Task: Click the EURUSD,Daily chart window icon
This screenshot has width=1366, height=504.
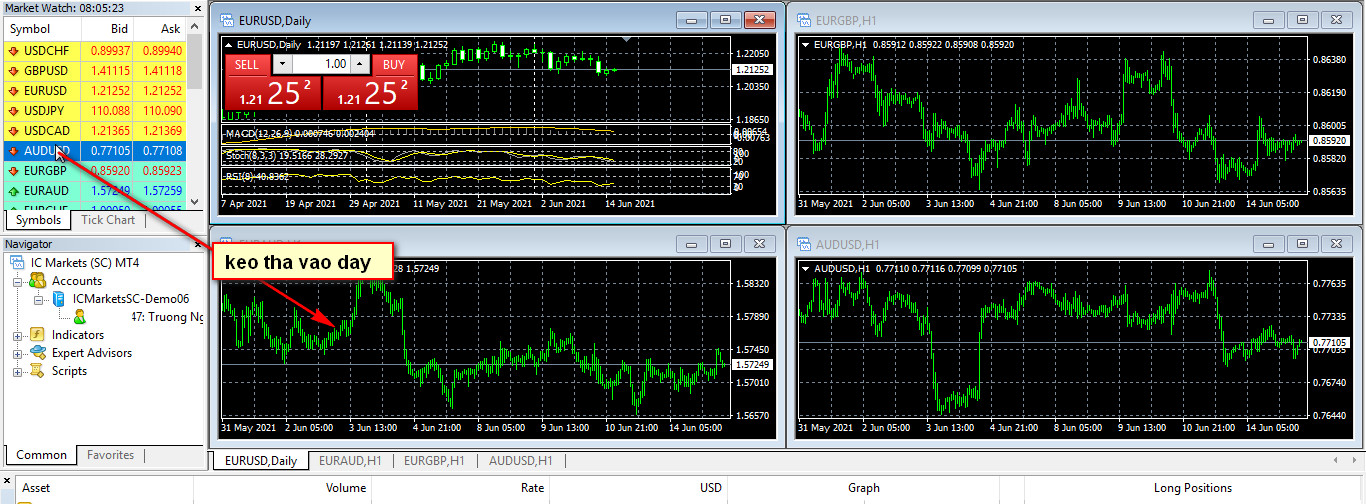Action: [x=227, y=19]
